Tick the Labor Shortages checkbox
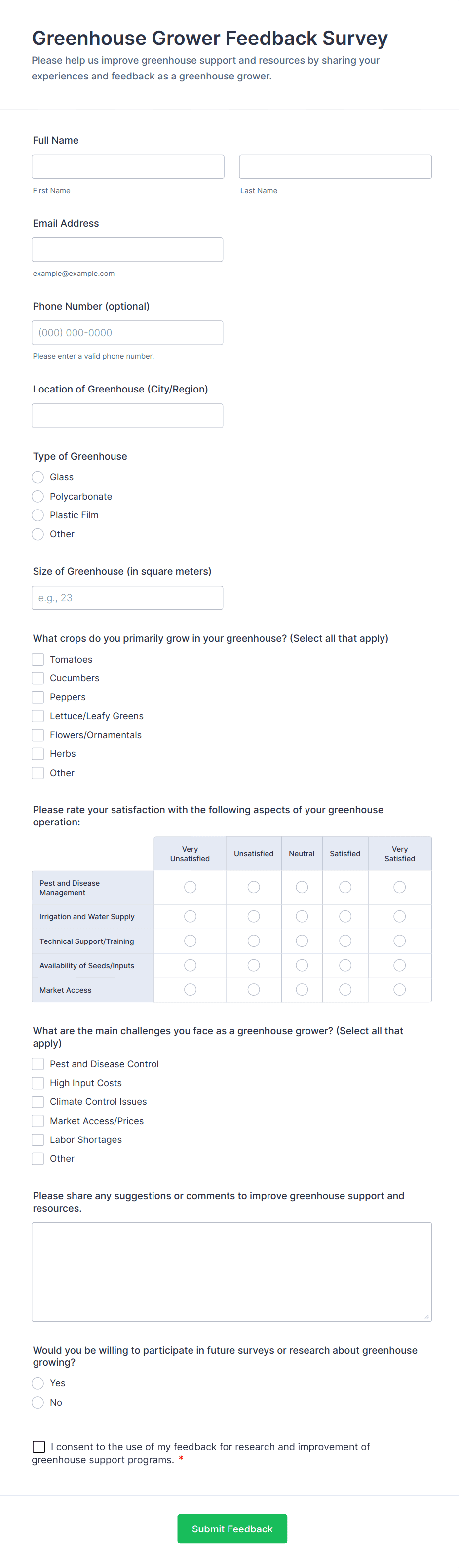This screenshot has height=1568, width=459. click(38, 1139)
